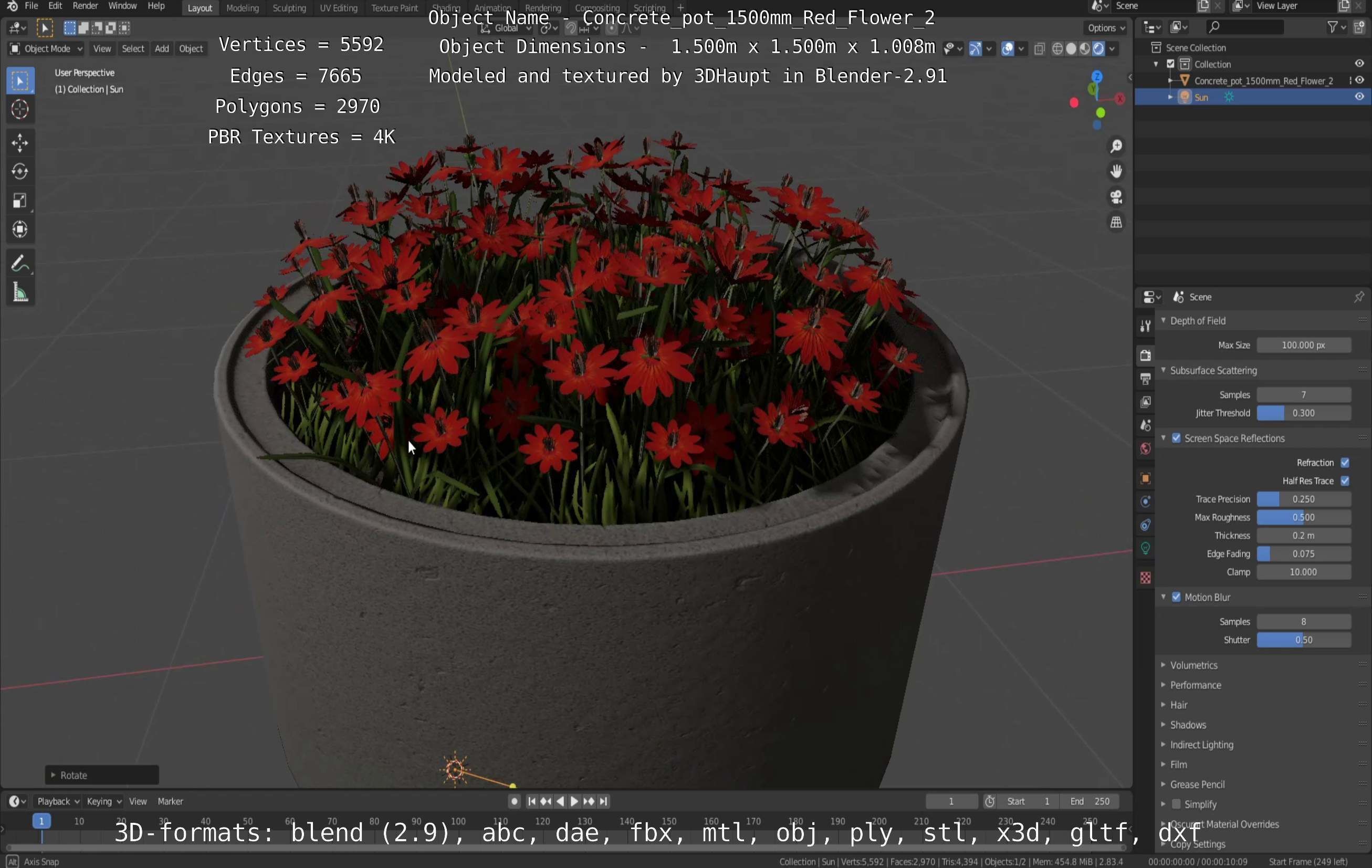Open the Object Constraints properties tab
Image resolution: width=1372 pixels, height=868 pixels.
(x=1145, y=525)
